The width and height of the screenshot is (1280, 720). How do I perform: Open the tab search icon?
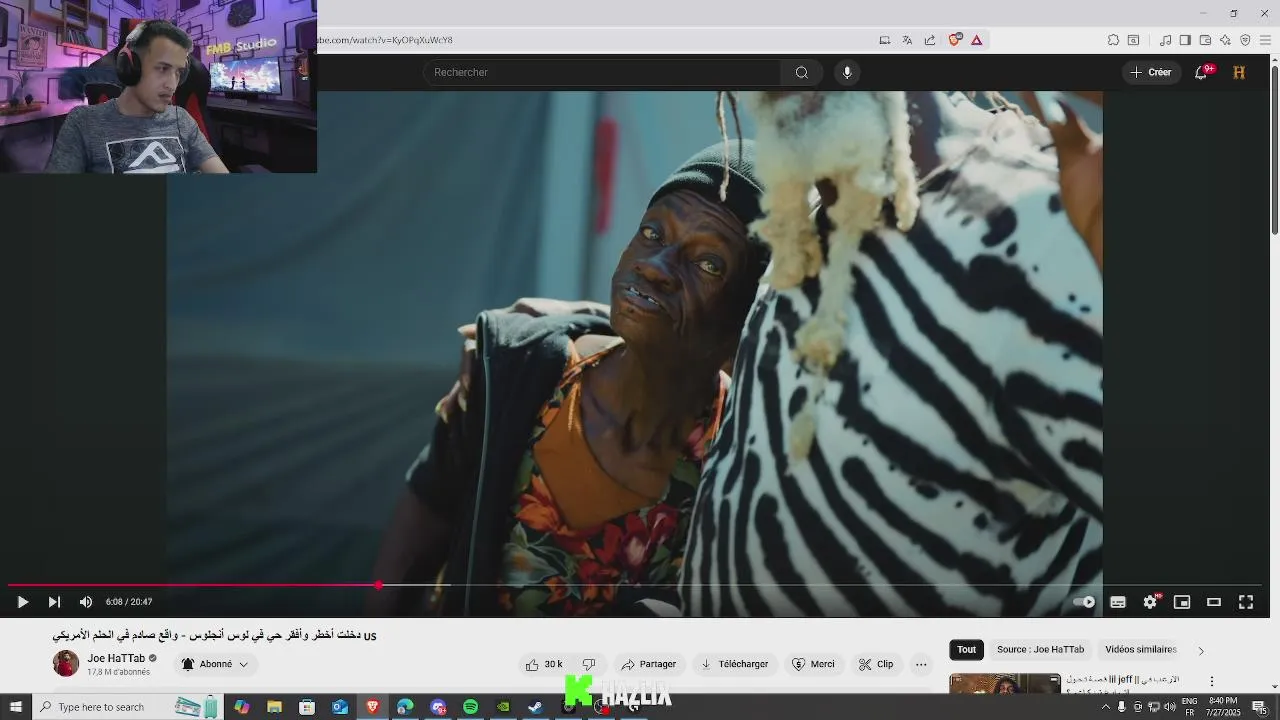pyautogui.click(x=1133, y=40)
